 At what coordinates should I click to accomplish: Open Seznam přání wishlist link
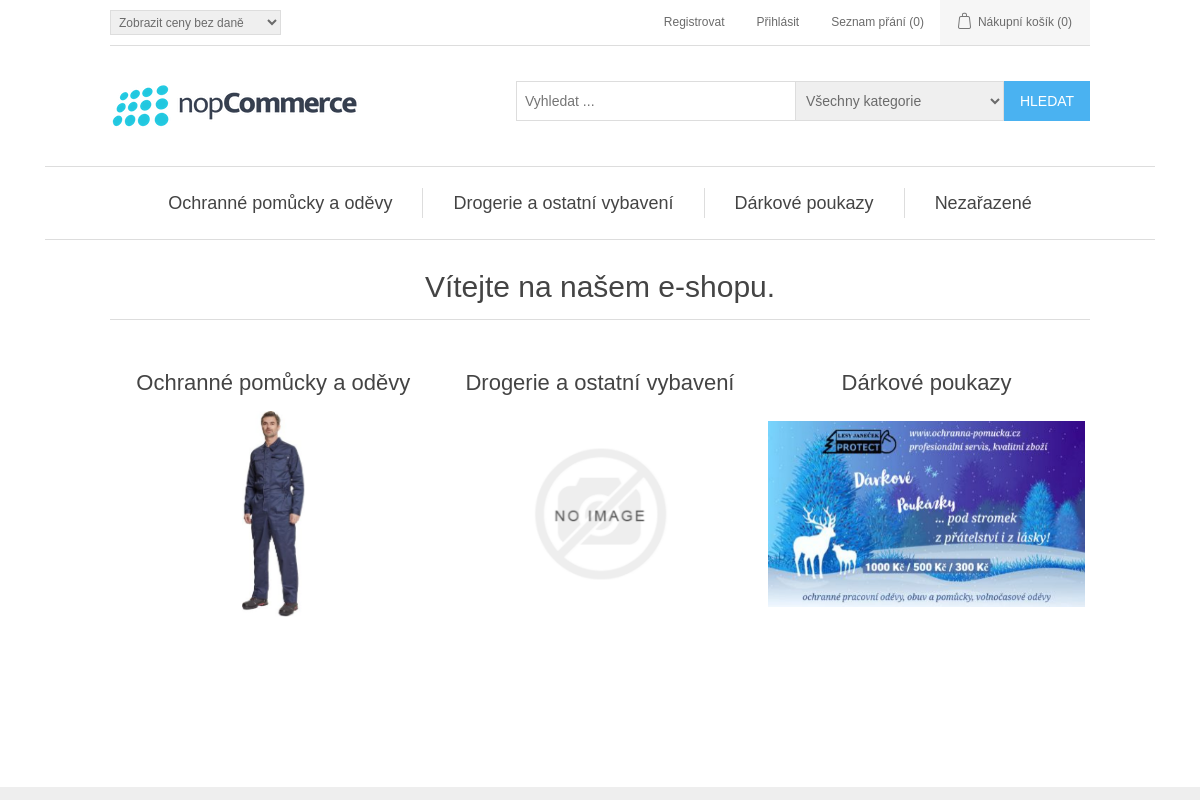(877, 22)
